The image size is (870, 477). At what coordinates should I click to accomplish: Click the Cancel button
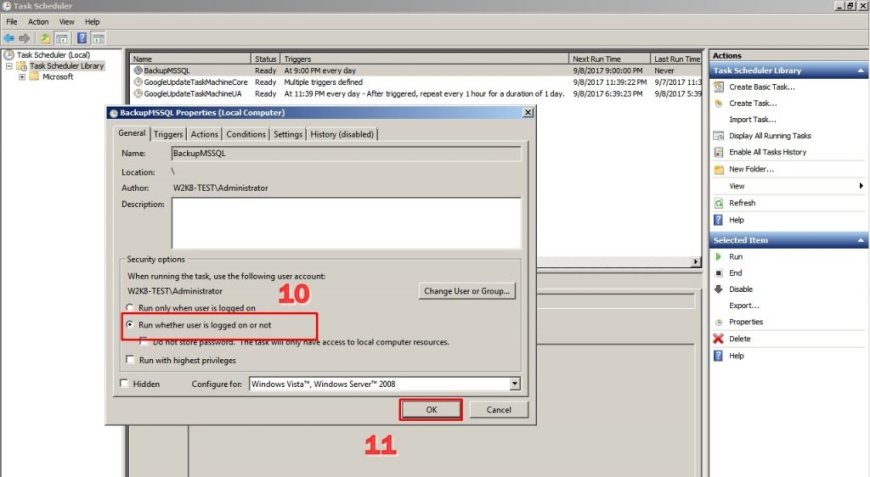click(499, 410)
